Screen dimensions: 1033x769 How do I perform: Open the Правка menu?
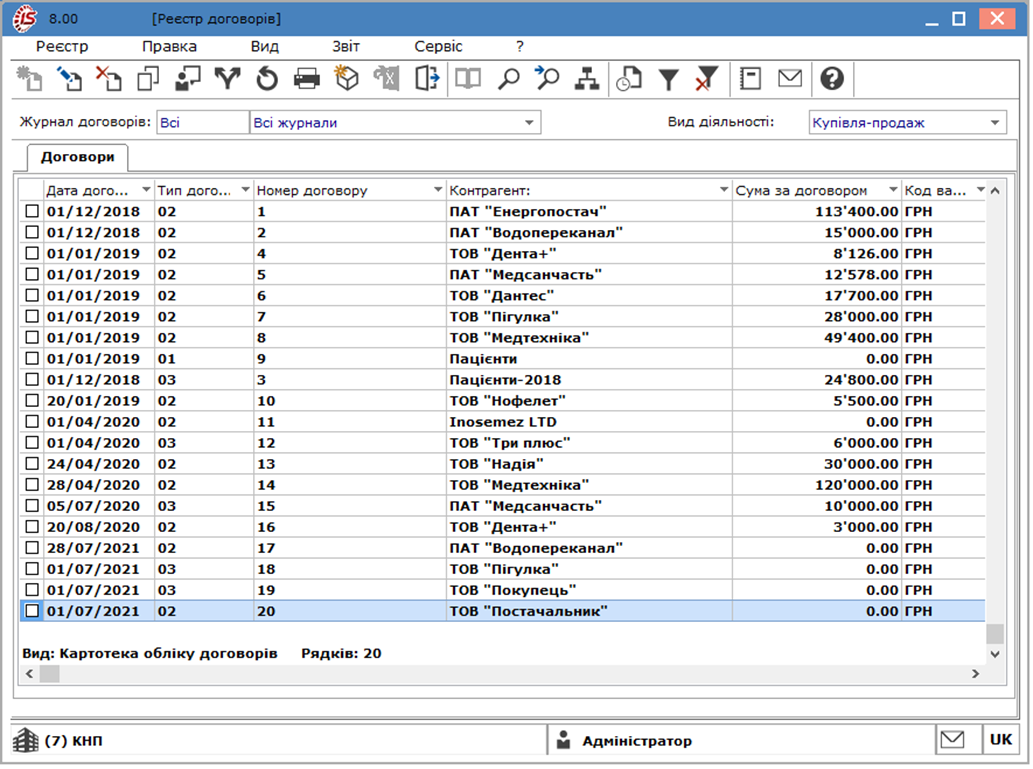pyautogui.click(x=169, y=46)
